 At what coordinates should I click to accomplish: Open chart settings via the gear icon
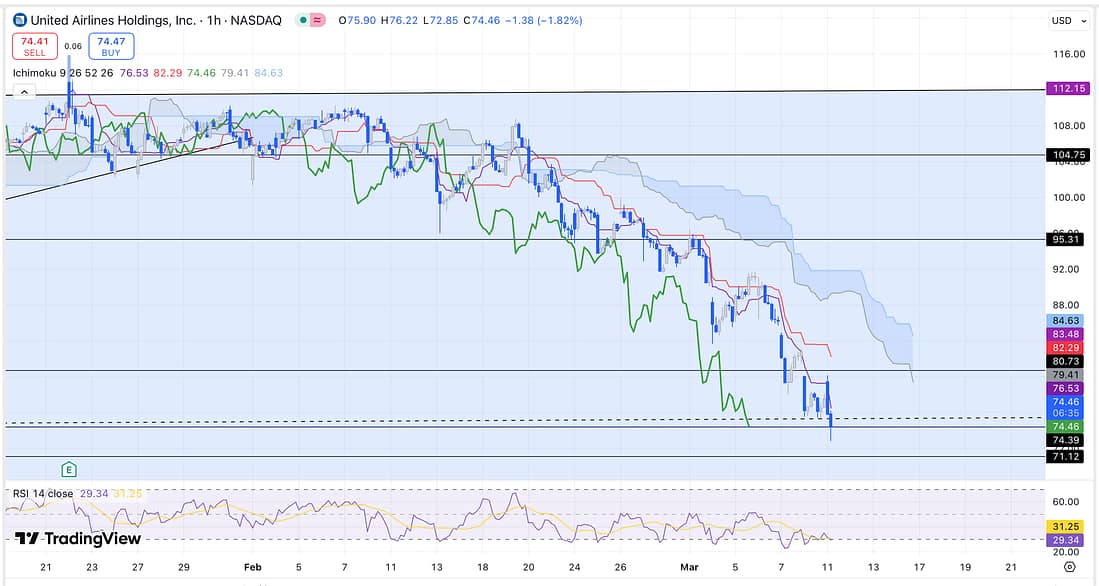pos(1069,567)
